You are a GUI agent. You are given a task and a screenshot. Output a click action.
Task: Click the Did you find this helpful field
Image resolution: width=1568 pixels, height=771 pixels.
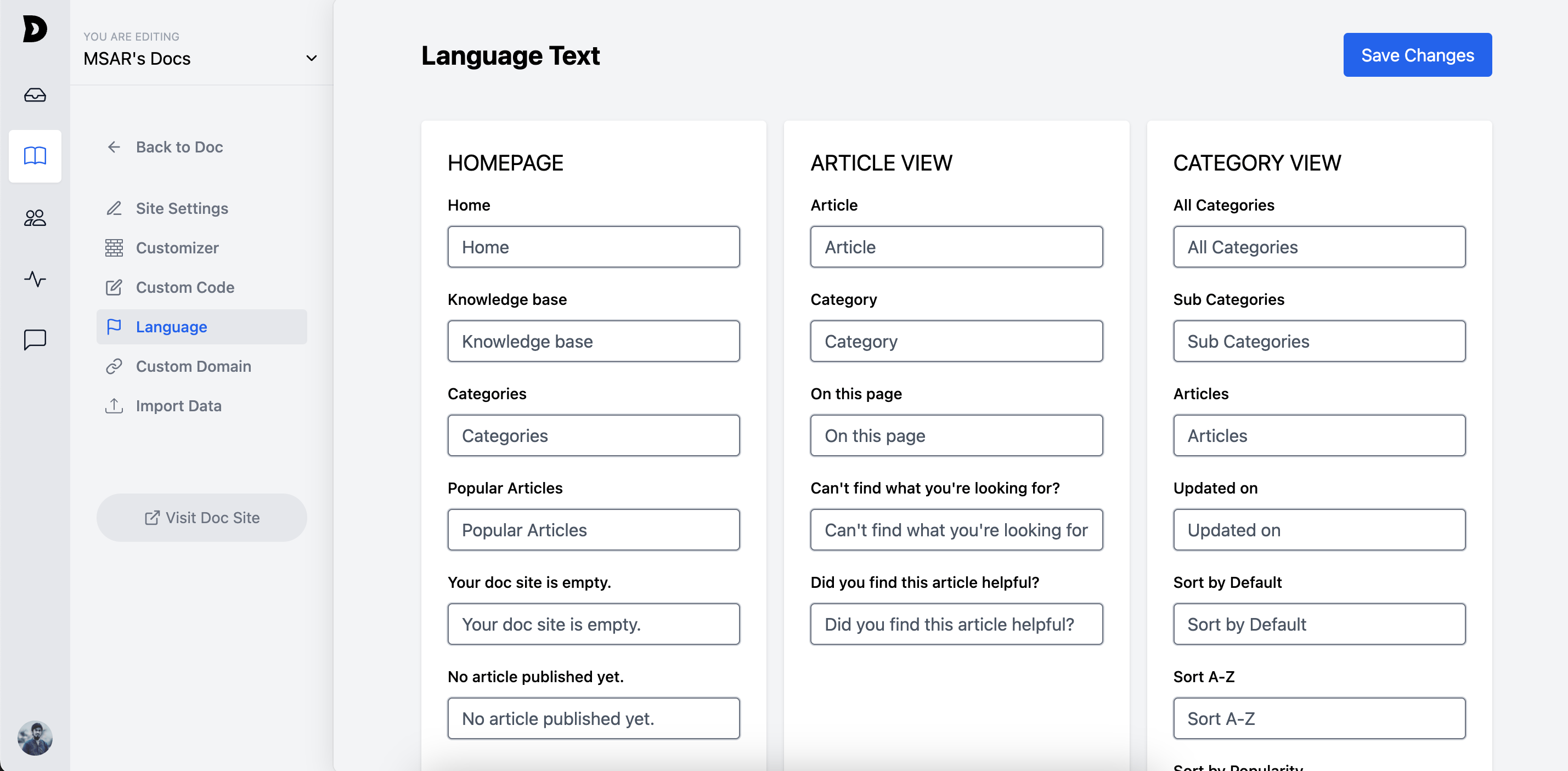click(956, 624)
